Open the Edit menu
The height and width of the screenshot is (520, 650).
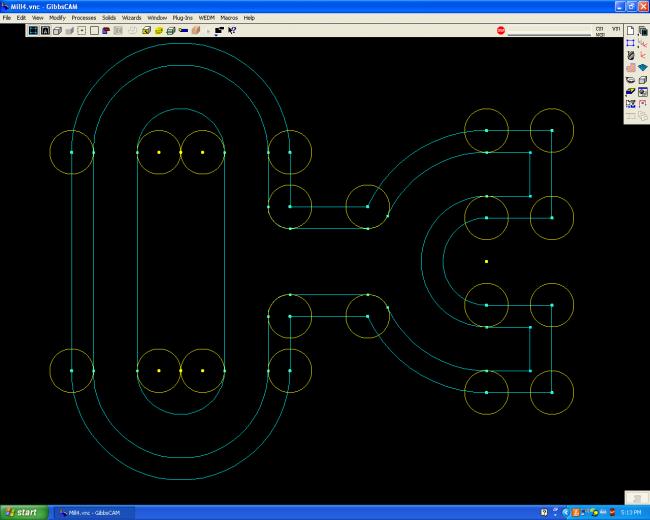coord(21,18)
